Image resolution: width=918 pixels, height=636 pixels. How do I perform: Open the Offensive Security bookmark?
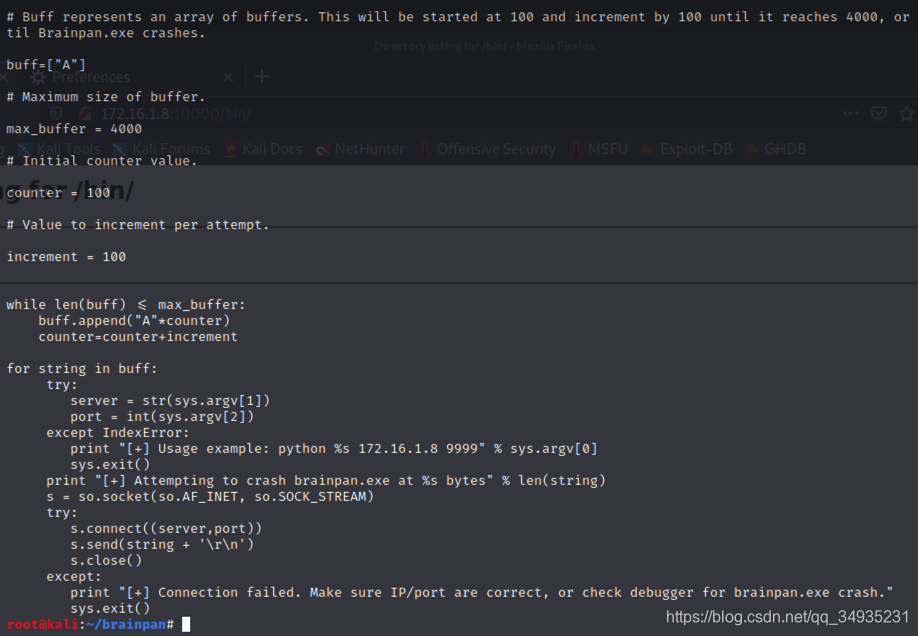pos(488,149)
